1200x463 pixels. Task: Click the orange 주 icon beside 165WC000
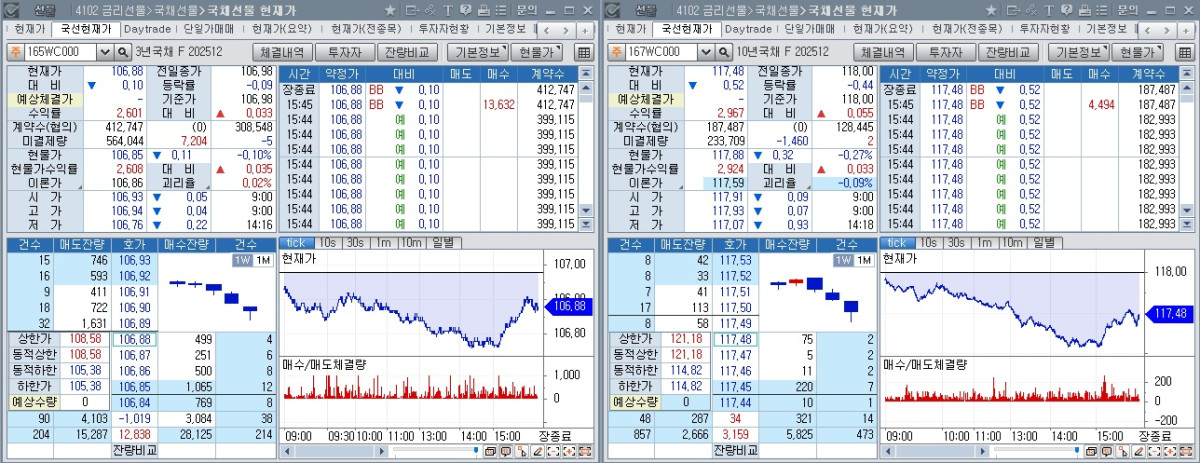pyautogui.click(x=15, y=52)
